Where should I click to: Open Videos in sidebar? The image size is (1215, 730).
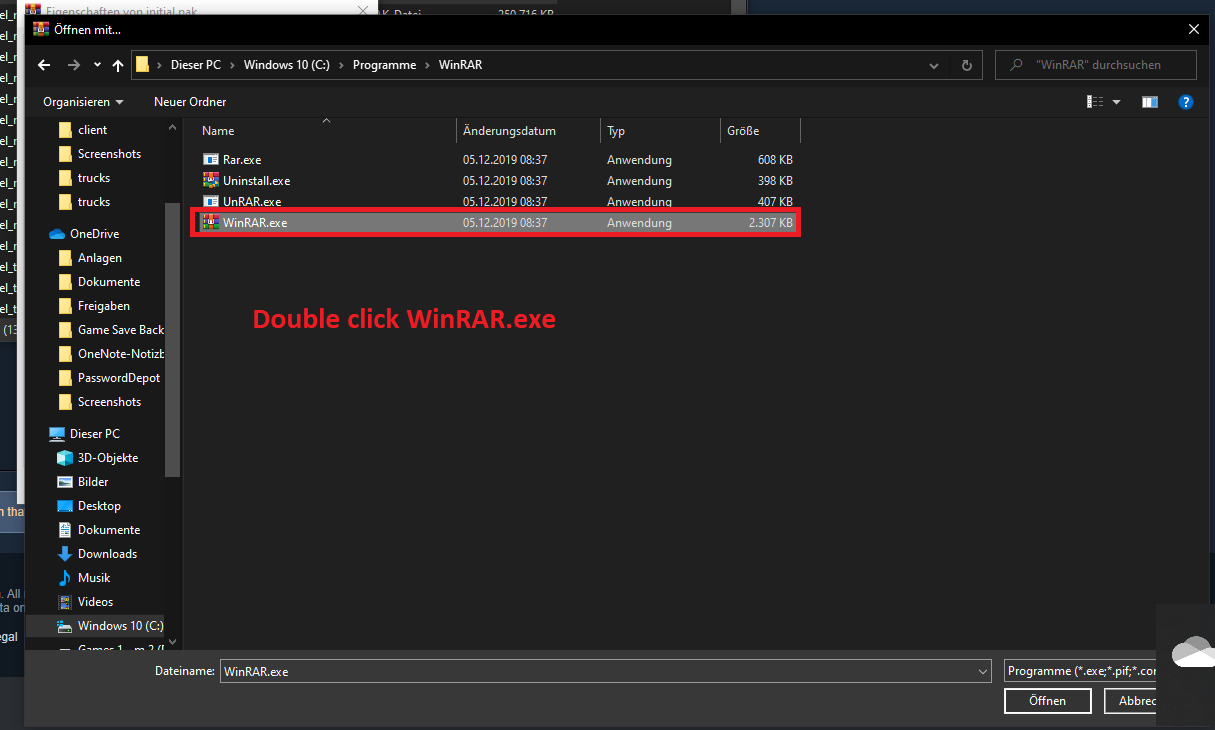[x=95, y=602]
